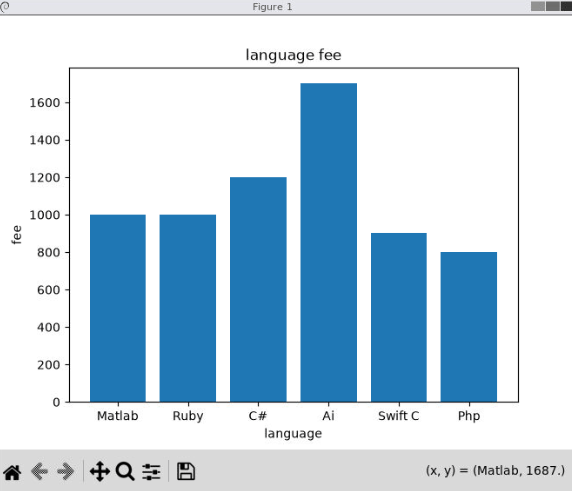Activate the Pan axes tool

[100, 471]
